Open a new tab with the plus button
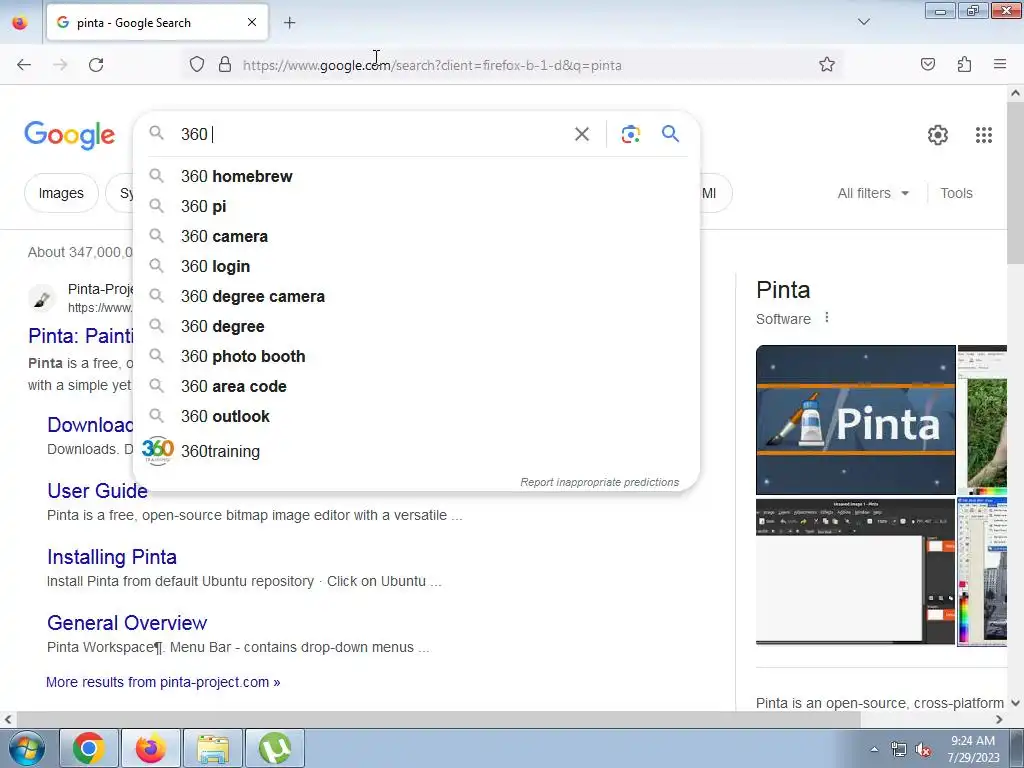Image resolution: width=1024 pixels, height=768 pixels. click(x=289, y=23)
